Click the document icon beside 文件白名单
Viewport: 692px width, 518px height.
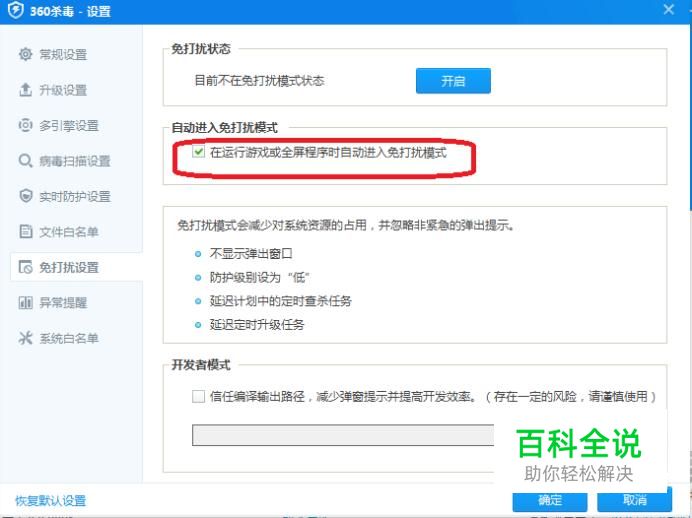point(26,232)
